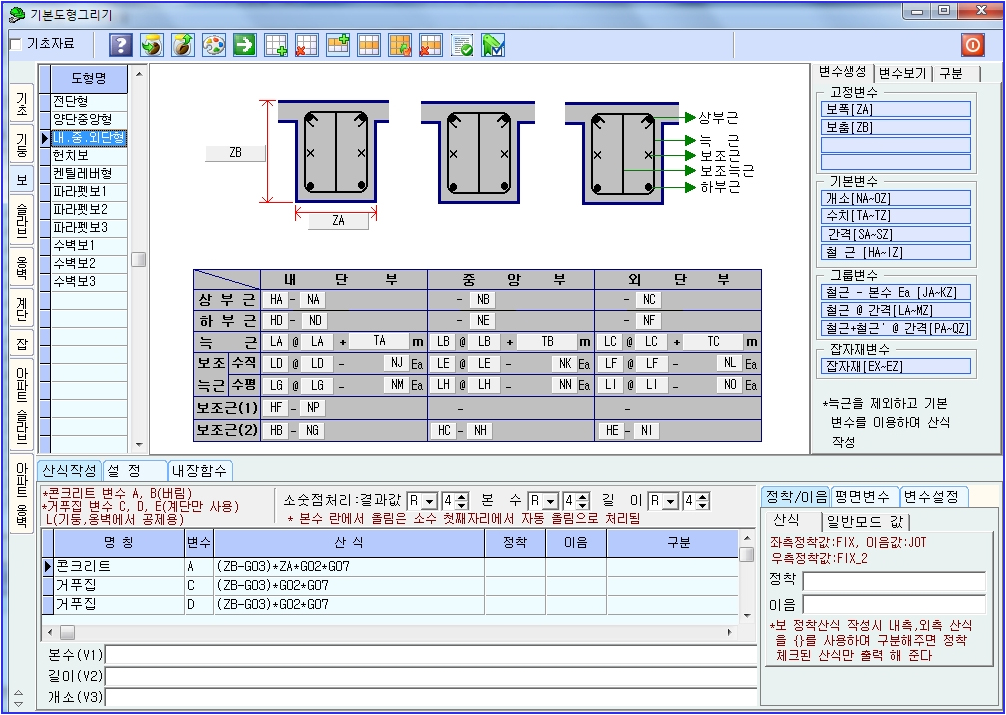Click the white grid icon with green plus
The width and height of the screenshot is (1006, 715).
(276, 45)
